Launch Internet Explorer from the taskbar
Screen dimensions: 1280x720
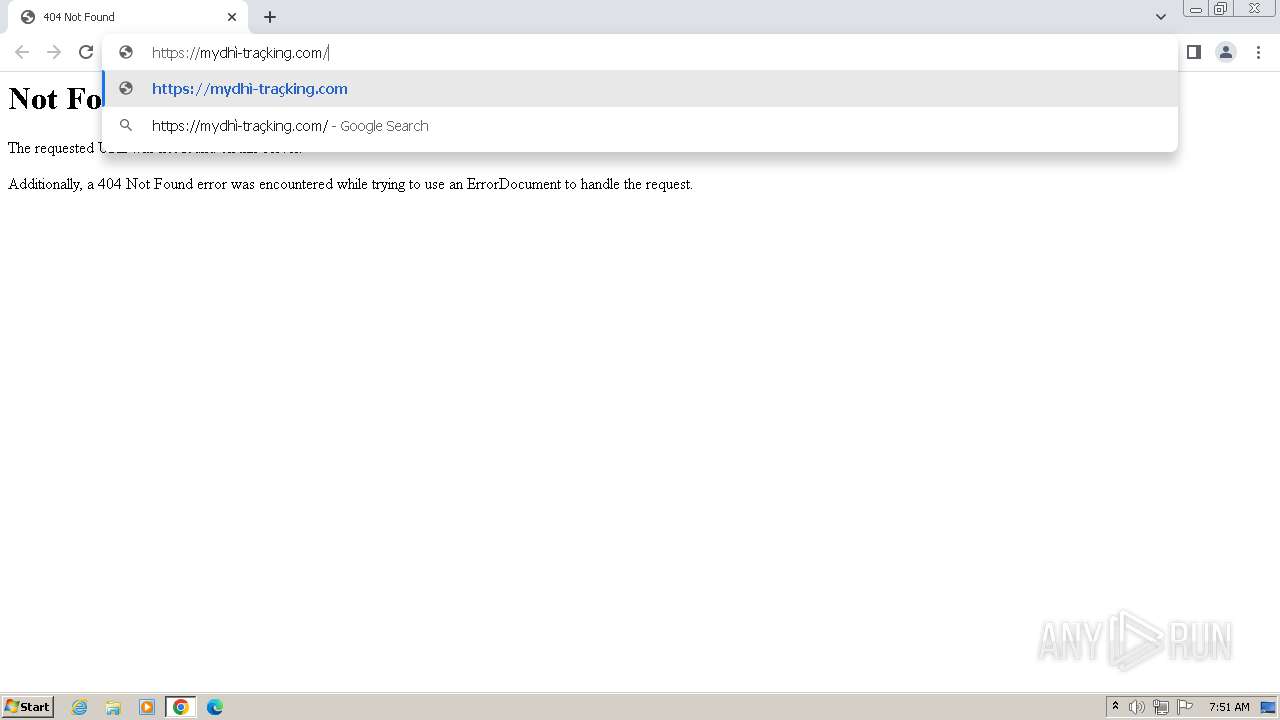80,707
